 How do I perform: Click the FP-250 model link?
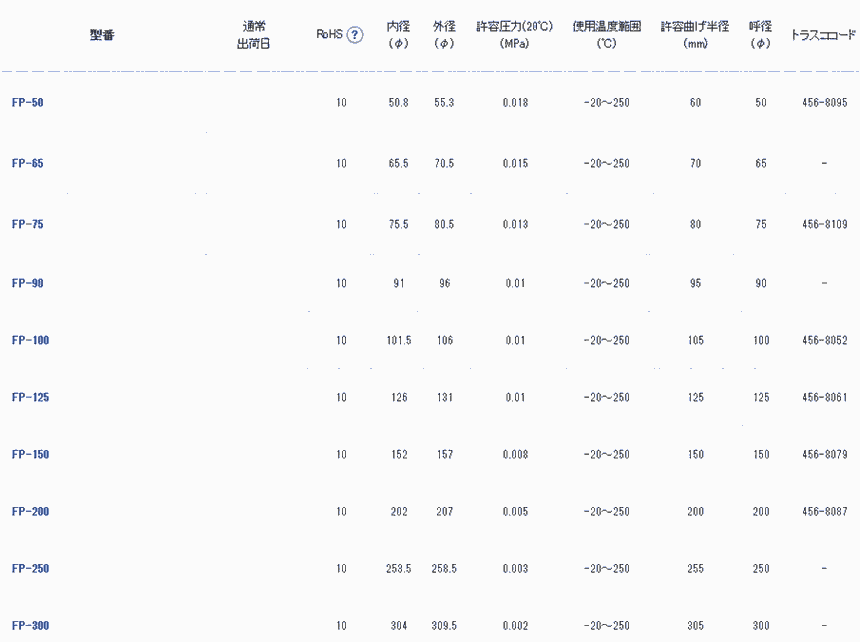tap(30, 569)
